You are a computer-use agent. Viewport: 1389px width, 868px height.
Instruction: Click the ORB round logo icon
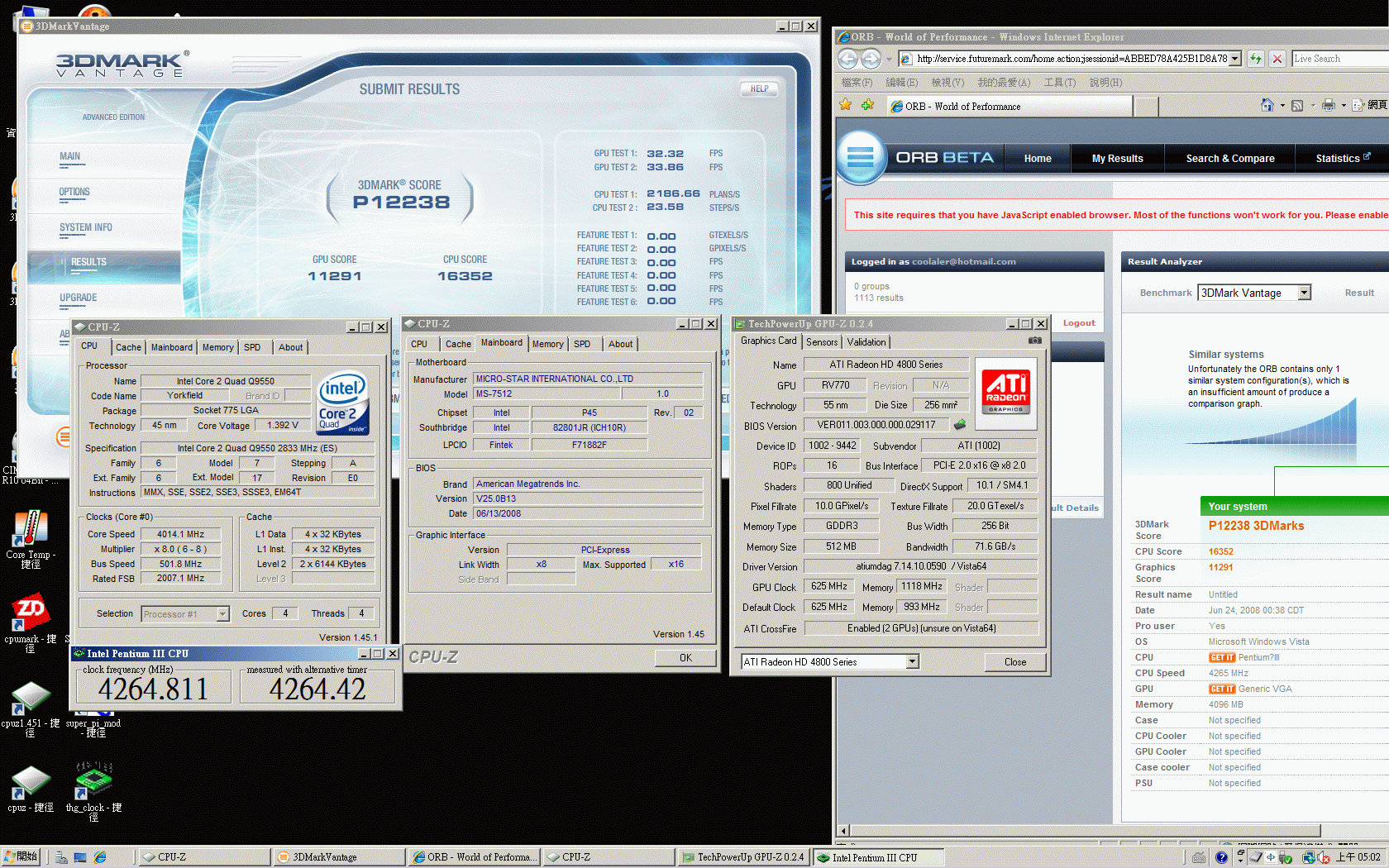861,157
